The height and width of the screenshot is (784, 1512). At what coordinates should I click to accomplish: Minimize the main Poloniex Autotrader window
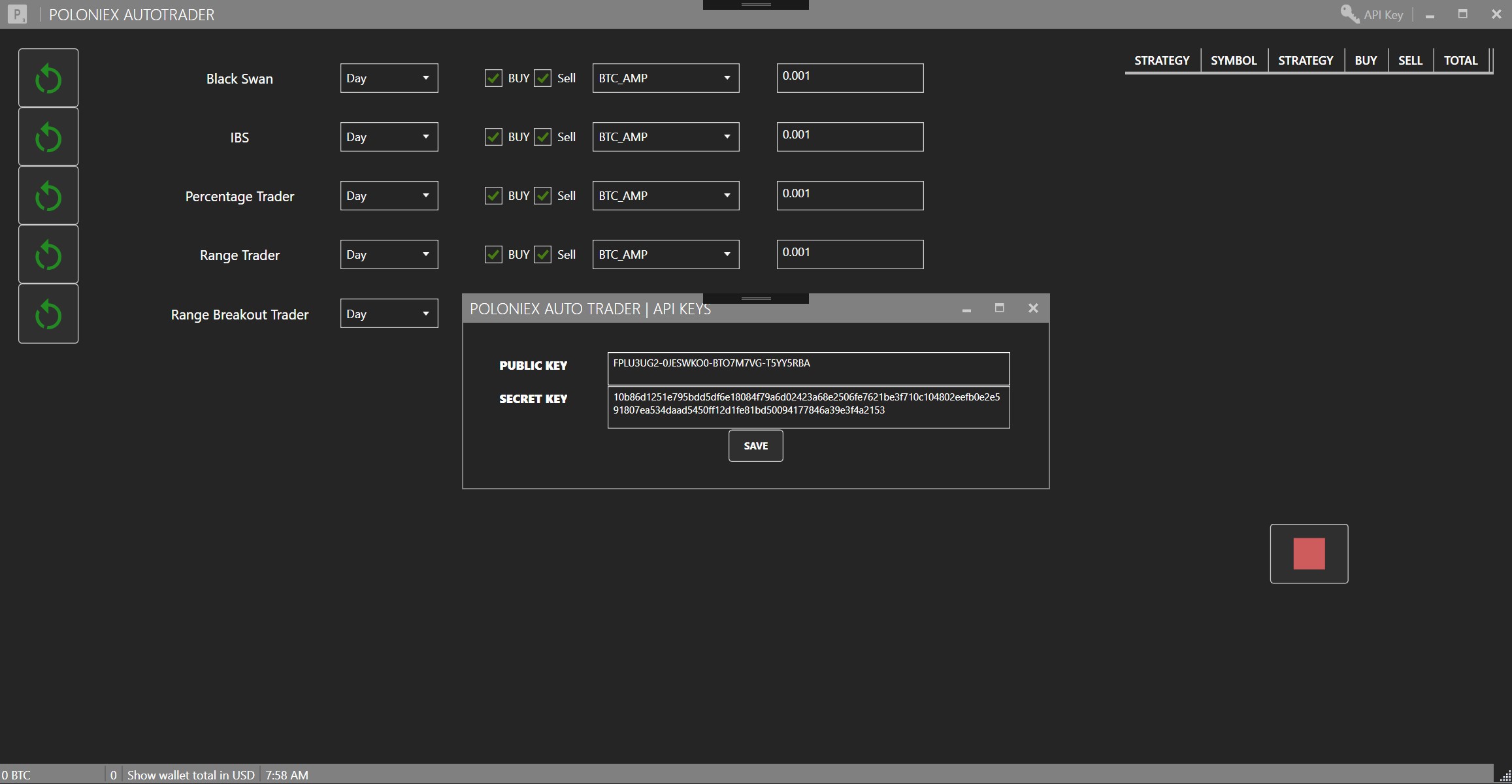point(1430,16)
